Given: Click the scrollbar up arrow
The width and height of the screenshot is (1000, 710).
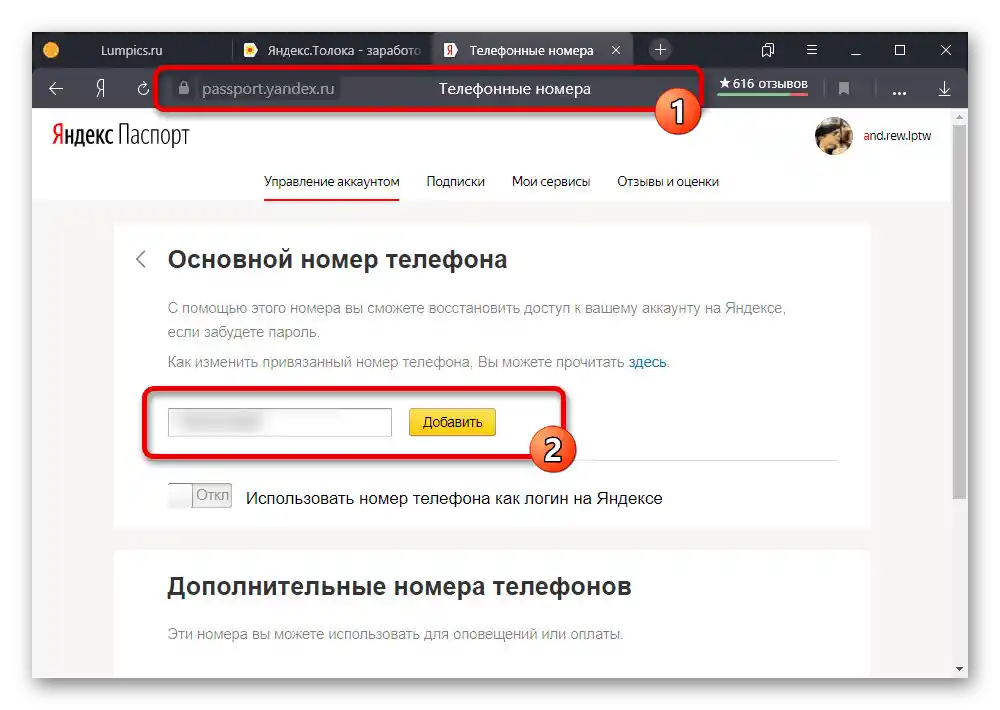Looking at the screenshot, I should click(959, 118).
